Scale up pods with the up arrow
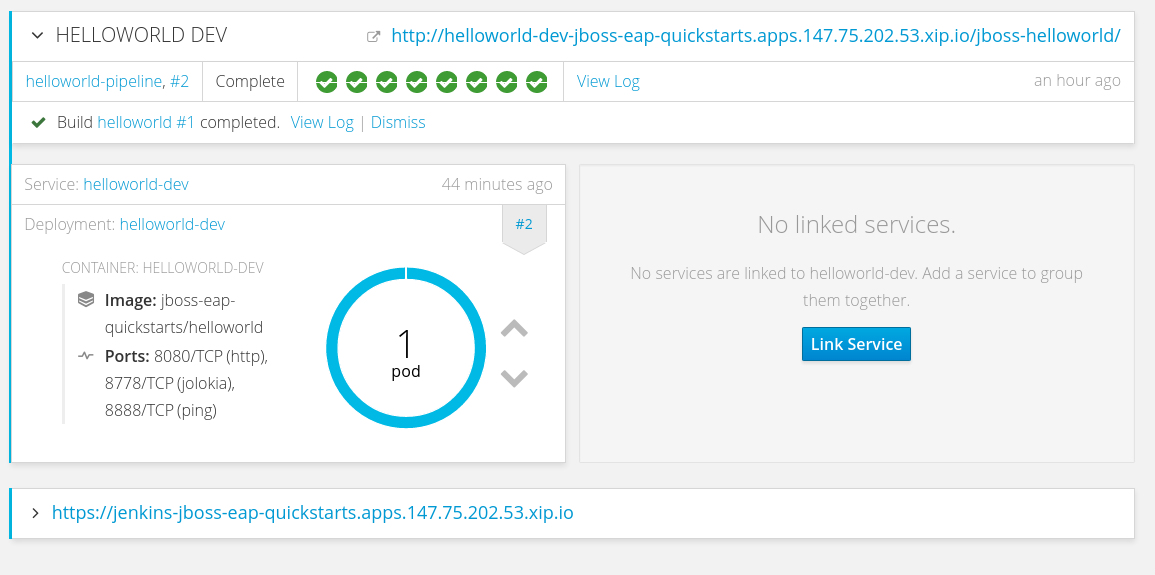This screenshot has width=1155, height=575. click(x=514, y=328)
